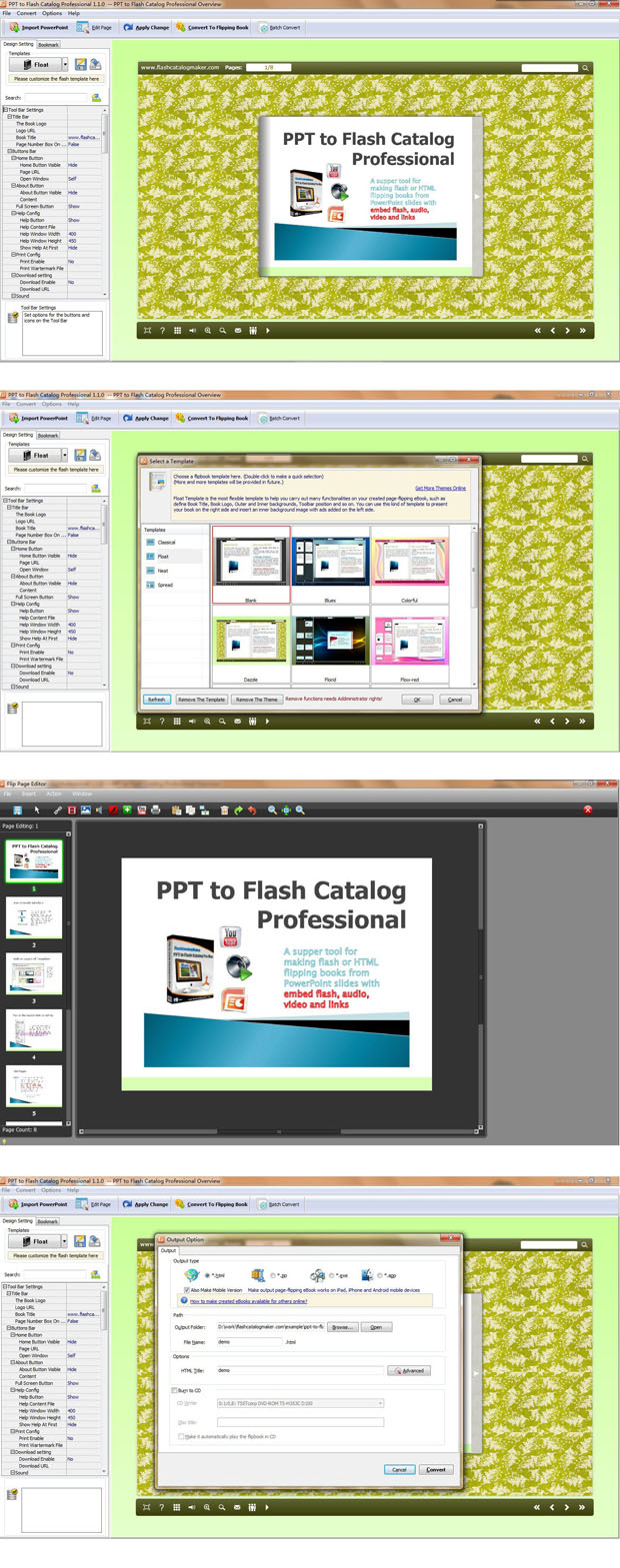The width and height of the screenshot is (620, 1568).
Task: Click the File Name input field in Output Option
Action: (249, 1342)
